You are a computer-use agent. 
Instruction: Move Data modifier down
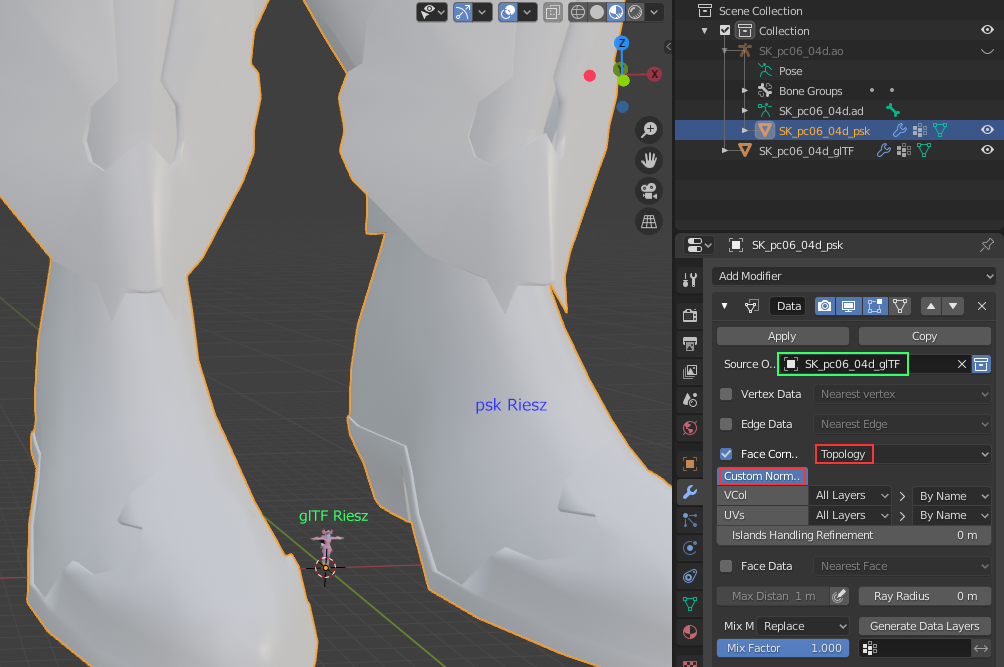coord(953,306)
